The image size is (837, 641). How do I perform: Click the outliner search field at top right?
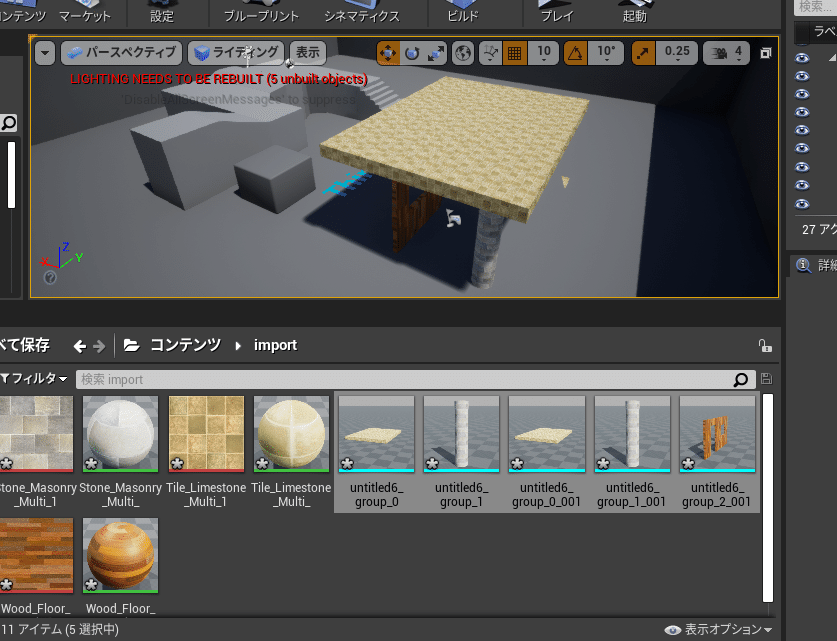click(x=816, y=6)
